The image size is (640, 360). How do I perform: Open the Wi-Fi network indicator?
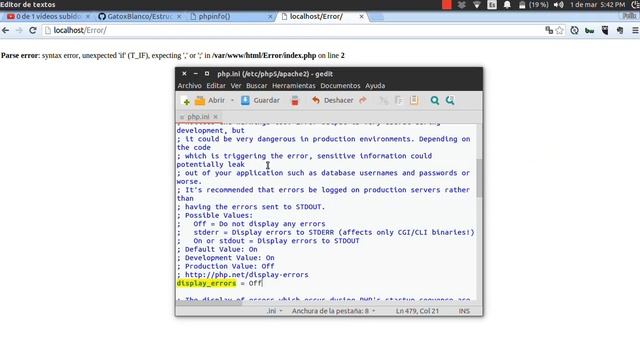[x=477, y=5]
